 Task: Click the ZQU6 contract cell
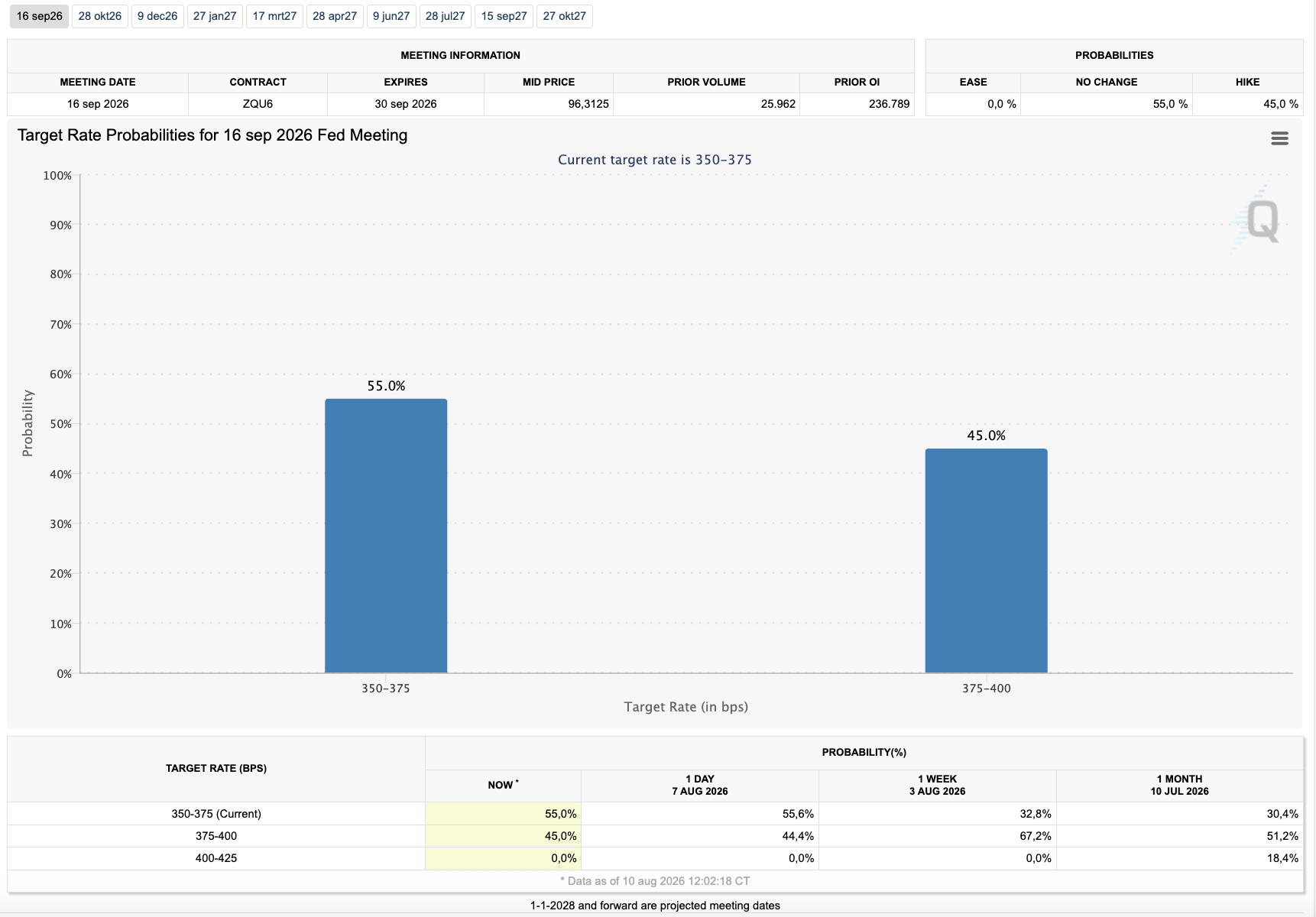point(258,104)
